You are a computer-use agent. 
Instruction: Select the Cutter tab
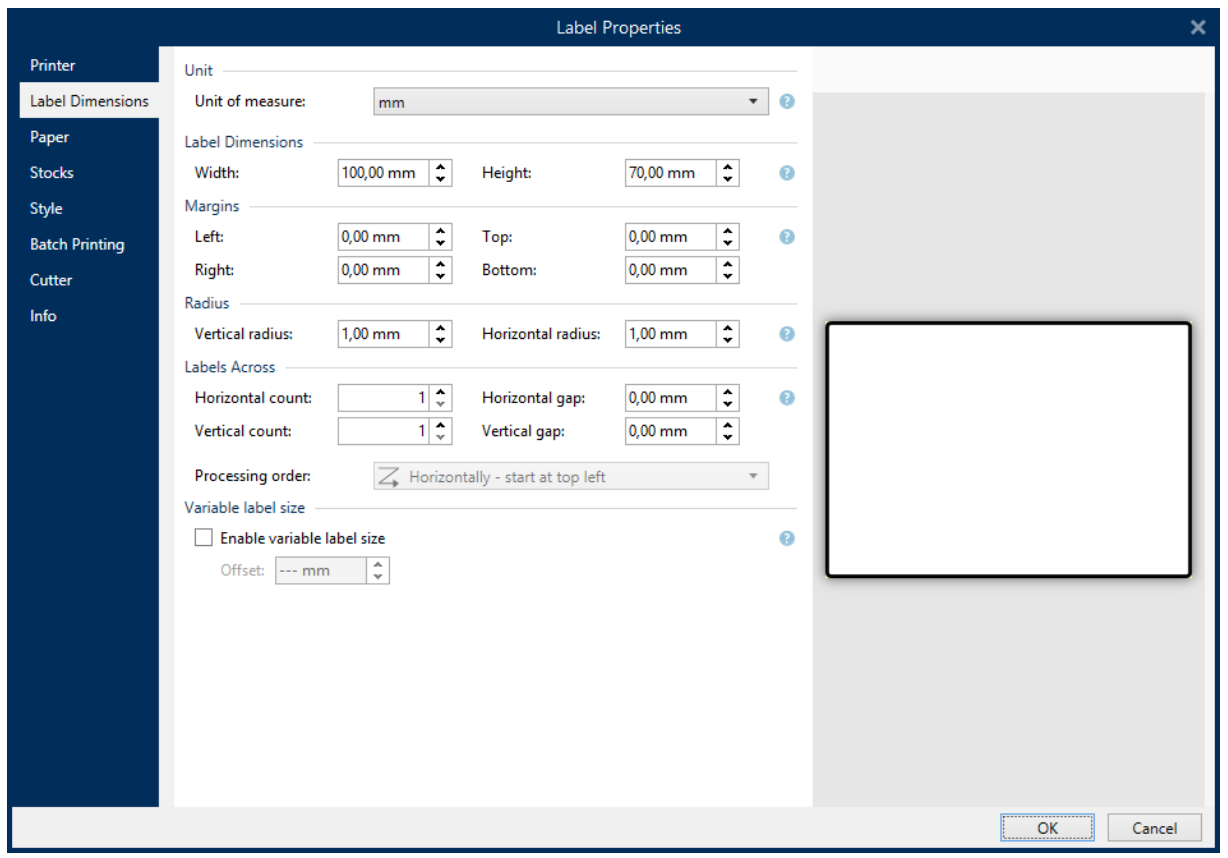pos(51,281)
